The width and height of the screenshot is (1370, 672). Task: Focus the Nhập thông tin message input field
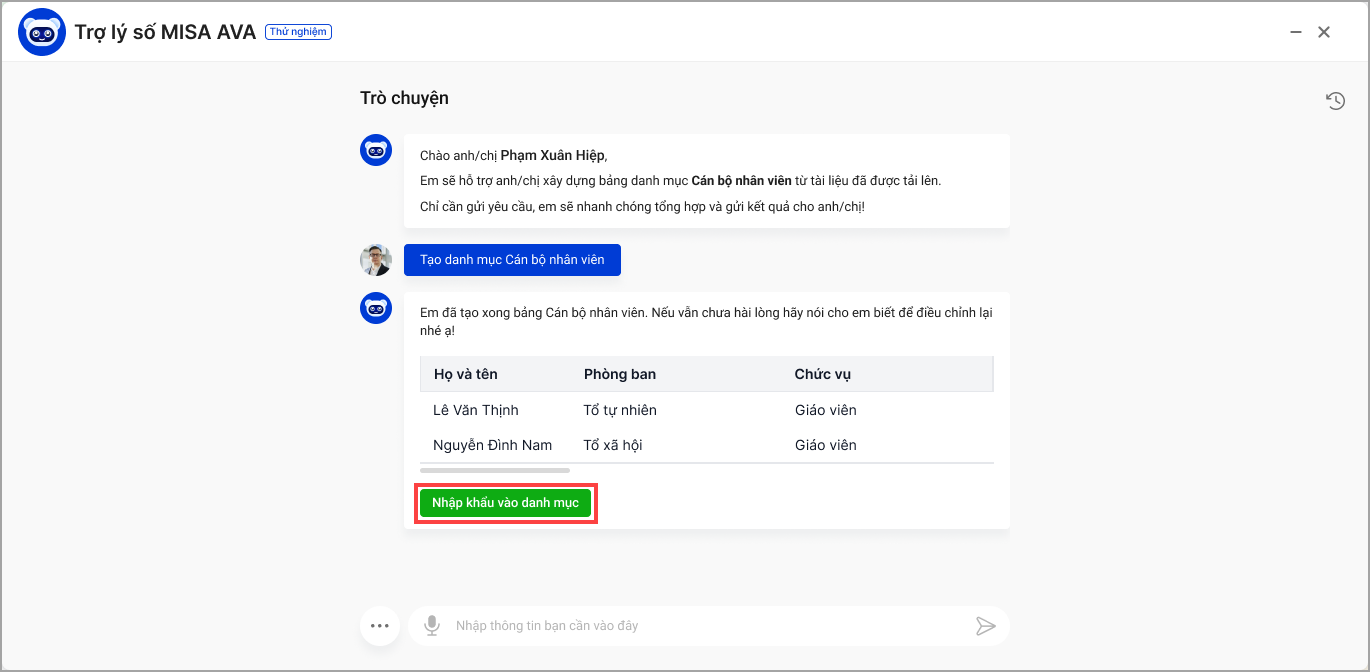[700, 626]
